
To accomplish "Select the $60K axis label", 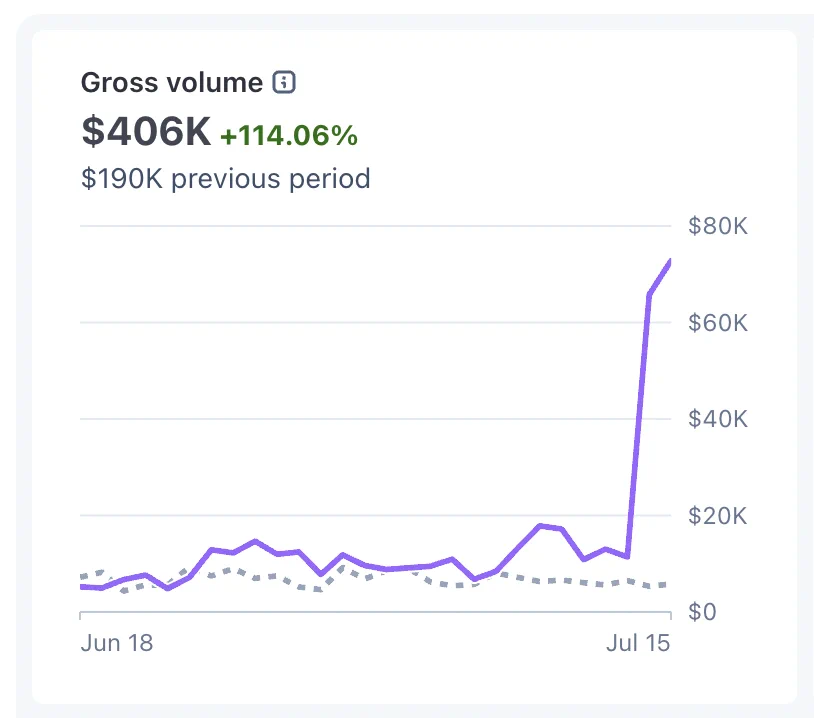I will (x=718, y=323).
